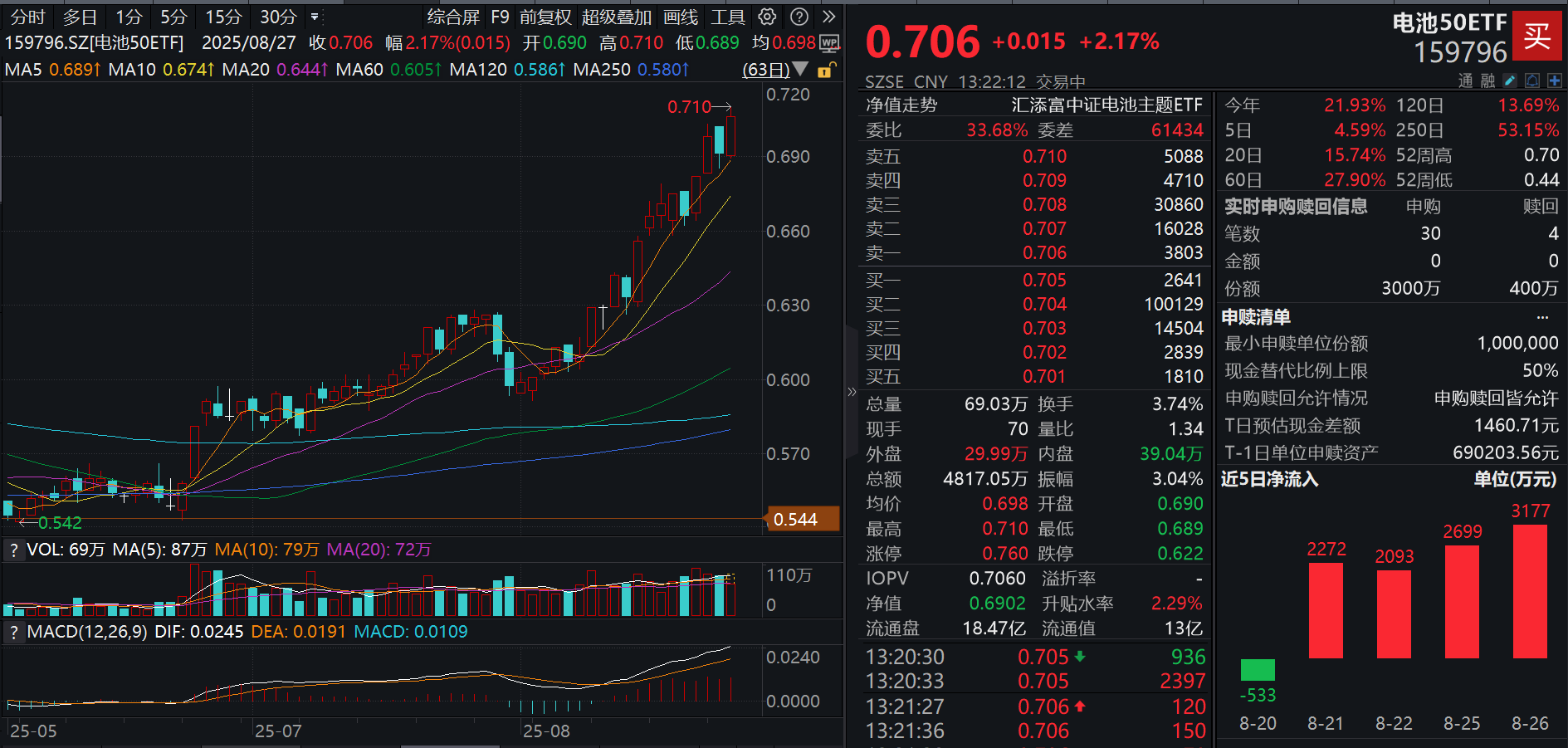Viewport: 1568px width, 748px height.
Task: Open the help question mark icon
Action: pos(798,17)
